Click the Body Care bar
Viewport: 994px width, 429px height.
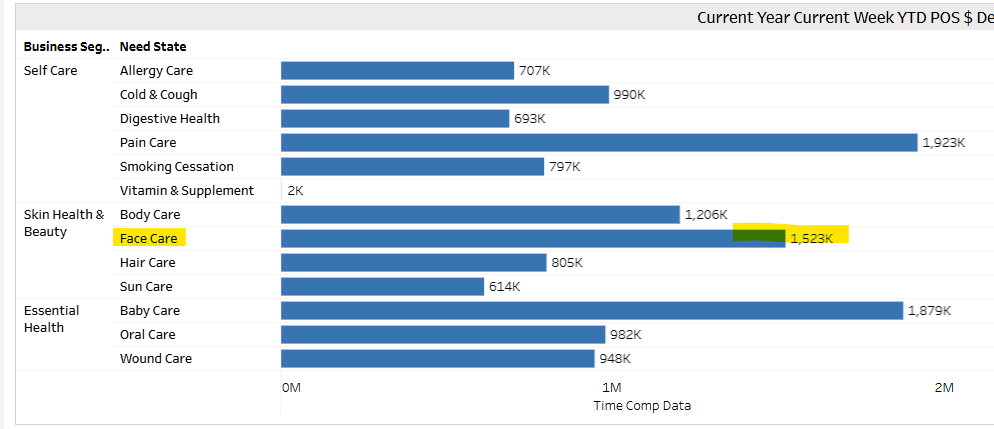coord(480,215)
